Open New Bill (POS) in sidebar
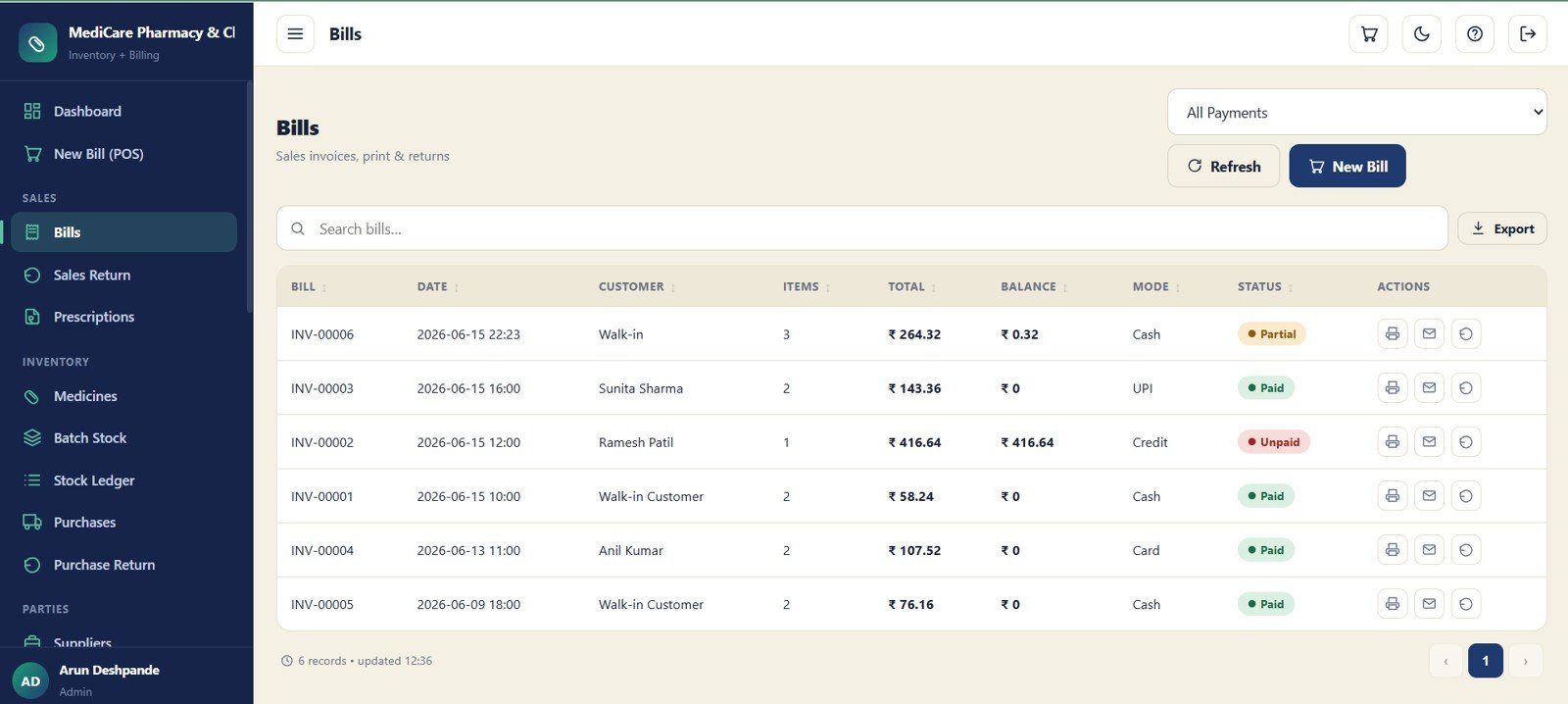 123,154
